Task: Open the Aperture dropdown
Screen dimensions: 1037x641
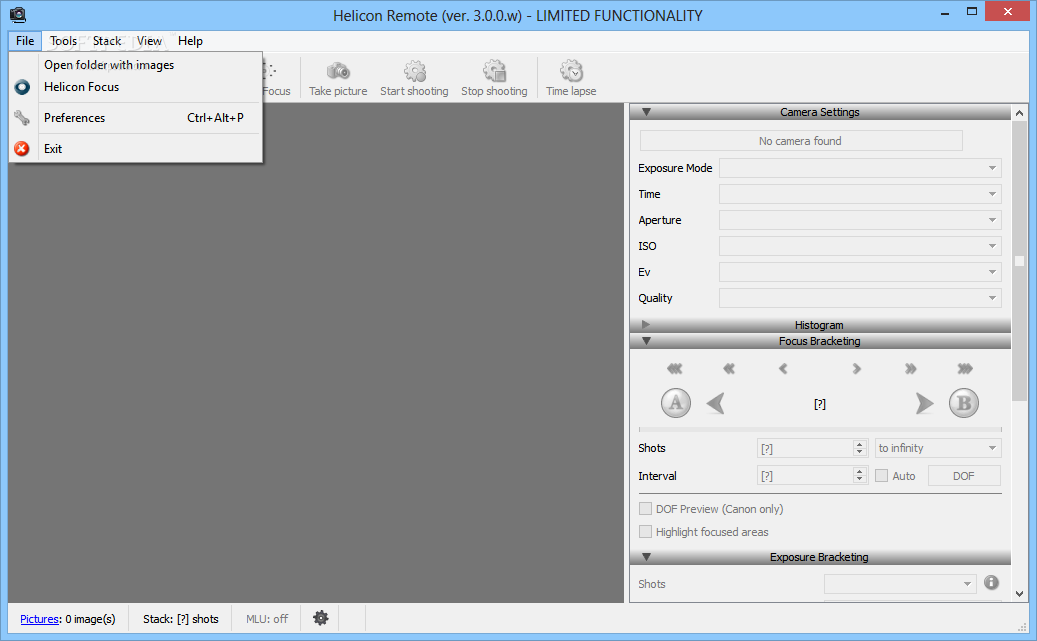Action: click(x=860, y=220)
